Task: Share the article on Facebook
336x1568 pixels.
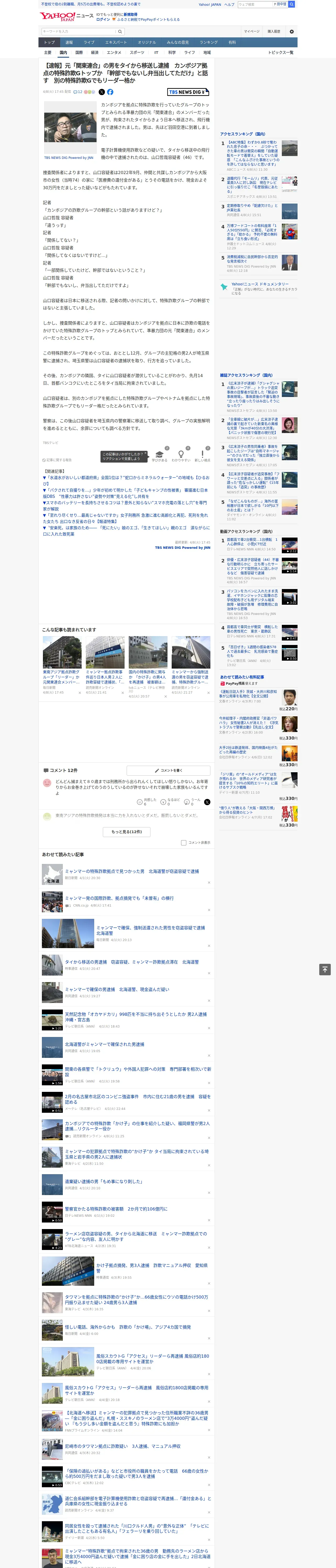Action: pyautogui.click(x=110, y=92)
